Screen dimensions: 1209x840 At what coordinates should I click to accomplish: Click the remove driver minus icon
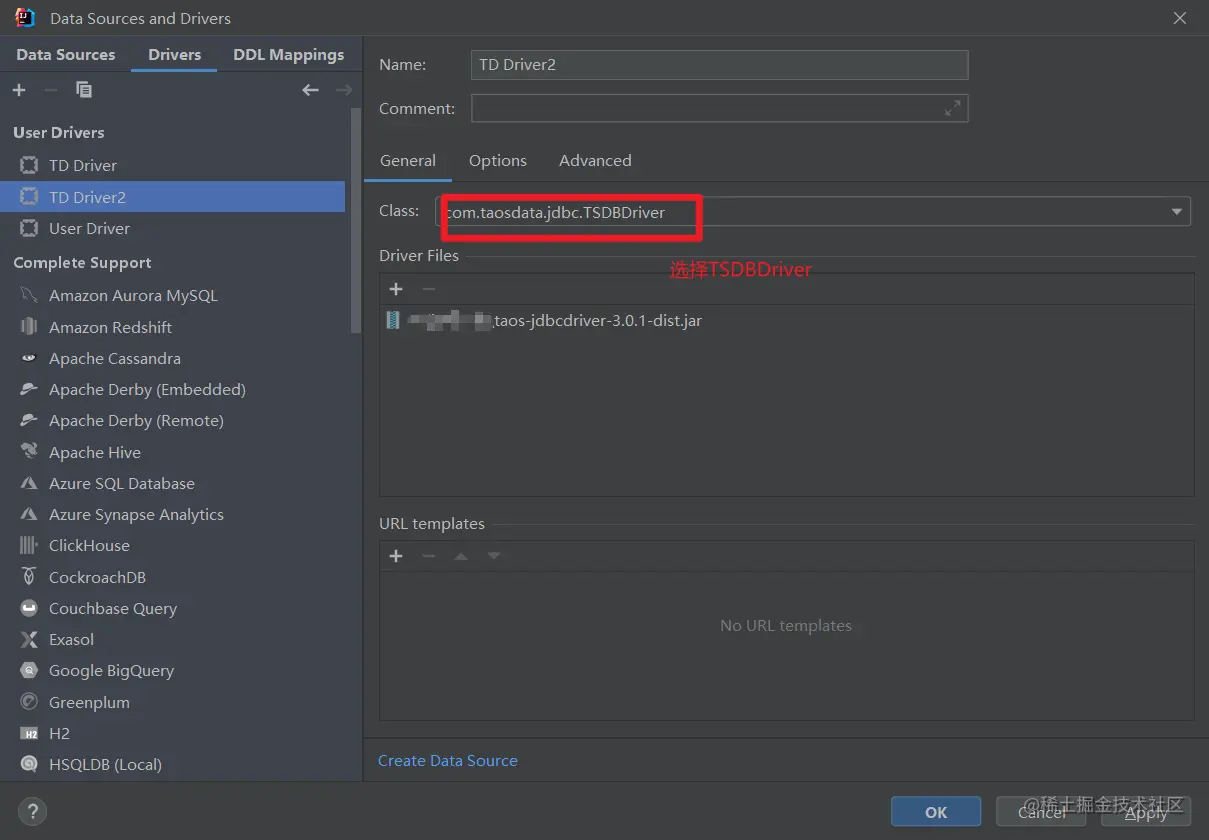51,90
